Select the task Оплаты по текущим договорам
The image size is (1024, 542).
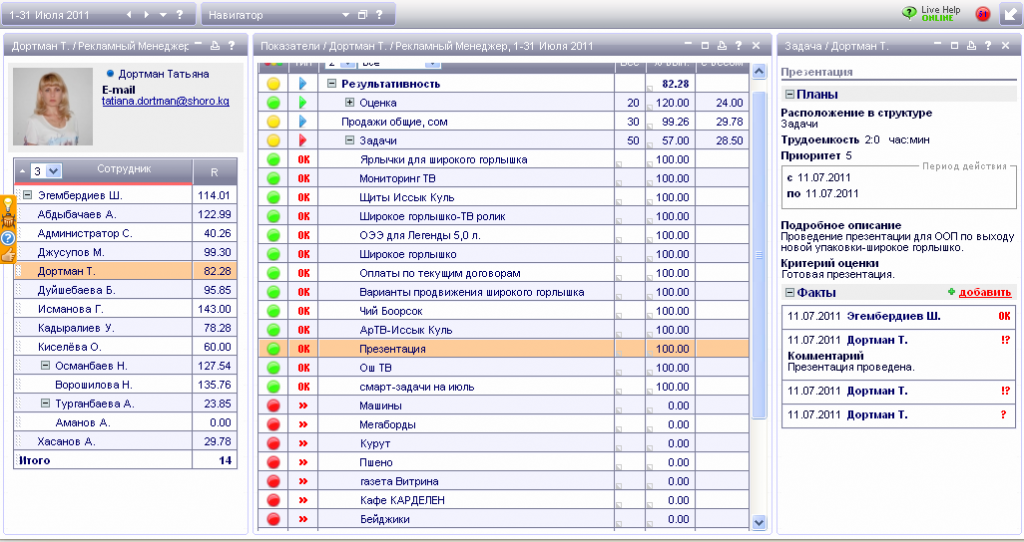point(440,273)
